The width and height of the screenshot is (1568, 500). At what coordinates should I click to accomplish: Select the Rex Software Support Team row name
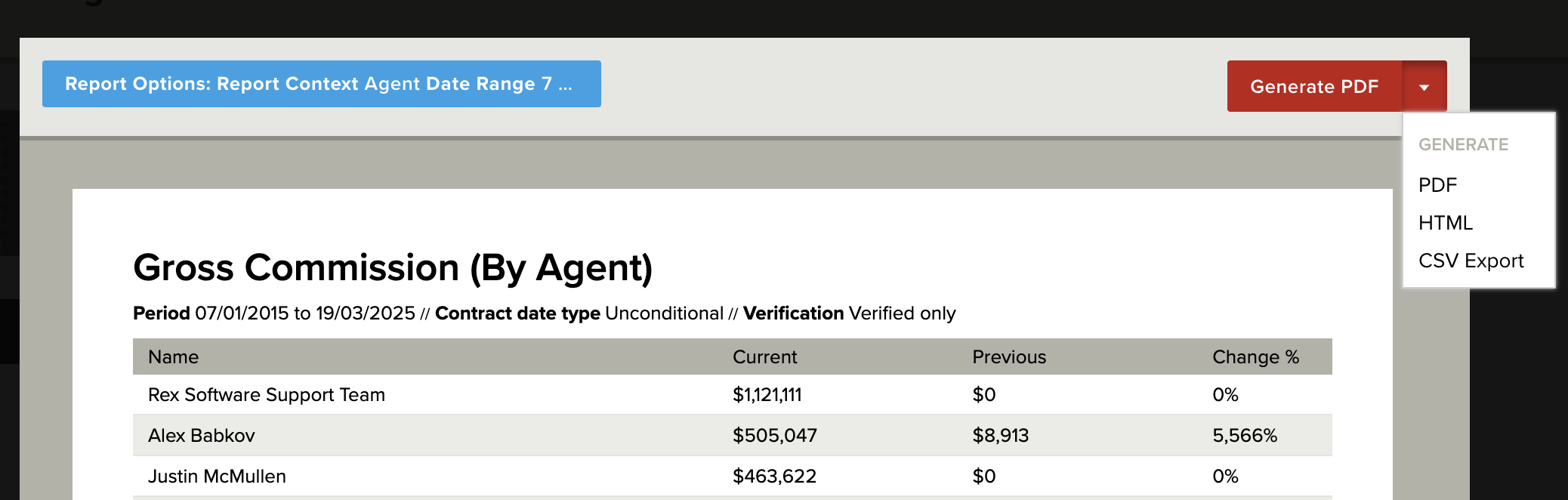click(x=267, y=395)
